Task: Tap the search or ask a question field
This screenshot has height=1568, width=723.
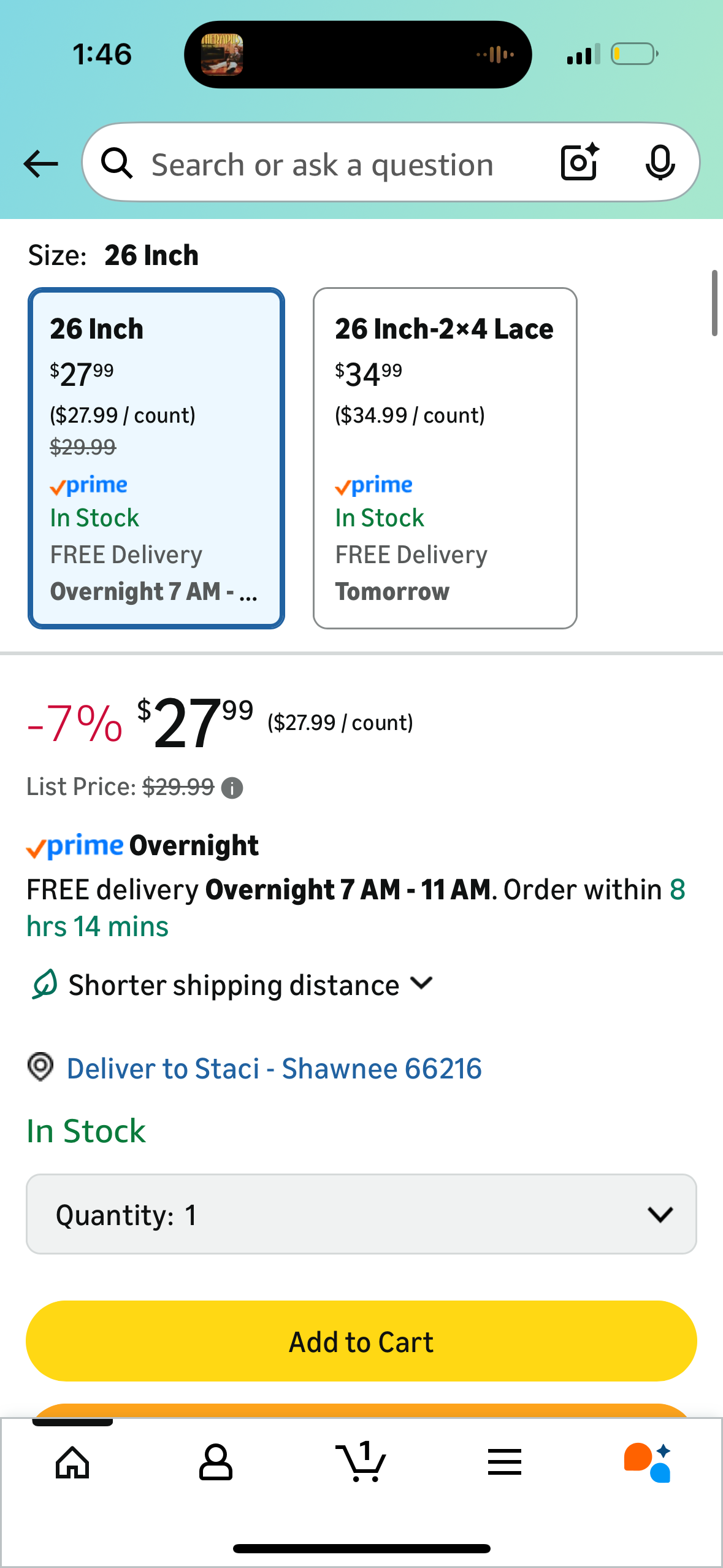Action: pos(323,164)
